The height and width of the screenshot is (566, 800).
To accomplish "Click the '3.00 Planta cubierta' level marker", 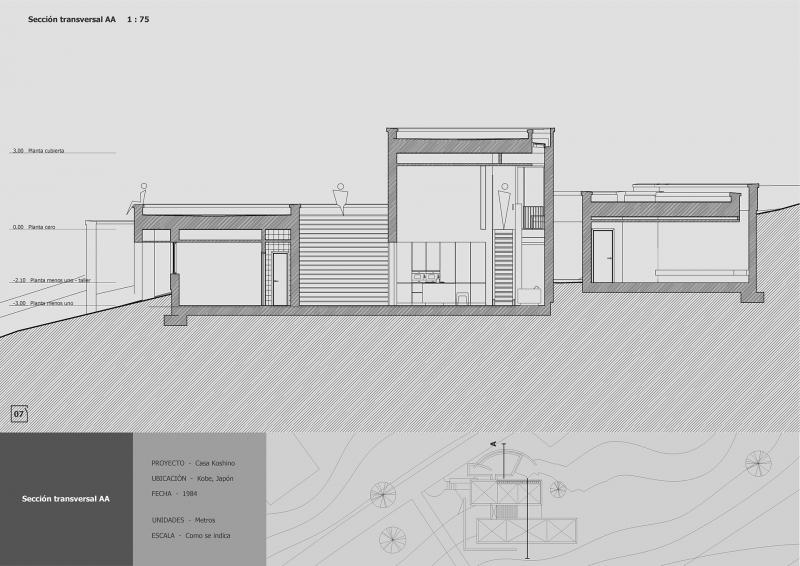I will click(x=39, y=151).
